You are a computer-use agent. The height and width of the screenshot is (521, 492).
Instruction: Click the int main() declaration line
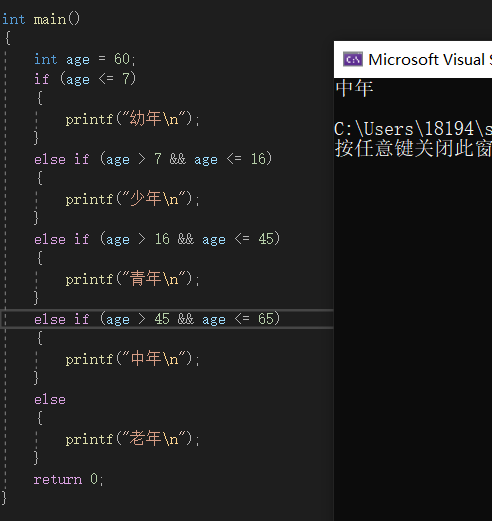pos(41,19)
